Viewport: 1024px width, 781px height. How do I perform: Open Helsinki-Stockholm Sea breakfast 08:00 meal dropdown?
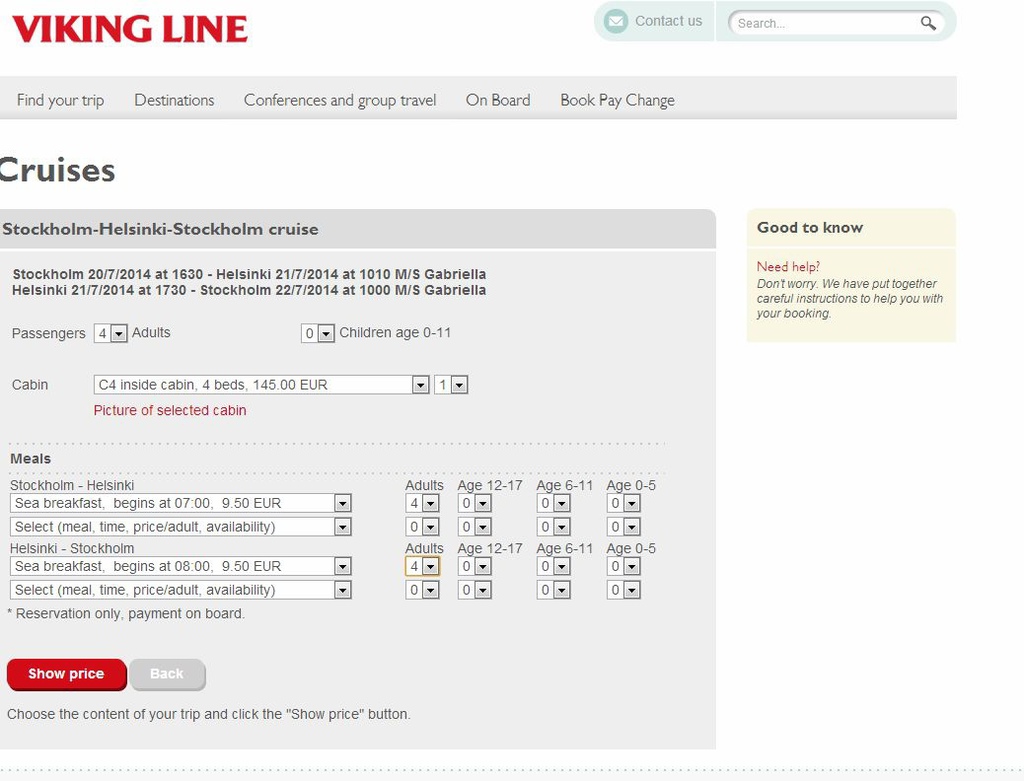181,566
